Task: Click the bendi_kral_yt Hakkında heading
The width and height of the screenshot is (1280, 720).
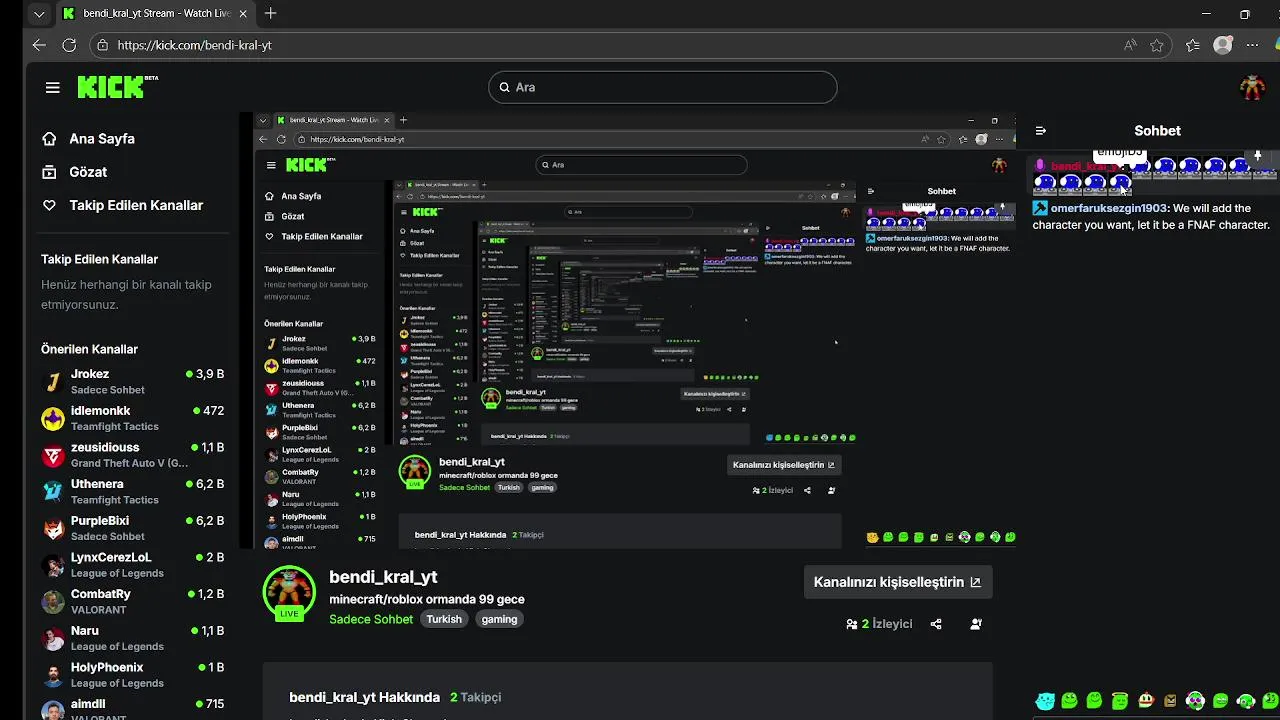Action: click(364, 697)
